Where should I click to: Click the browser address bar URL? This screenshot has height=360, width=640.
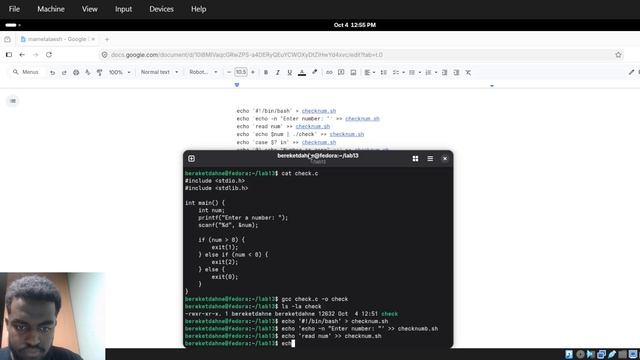pos(247,55)
